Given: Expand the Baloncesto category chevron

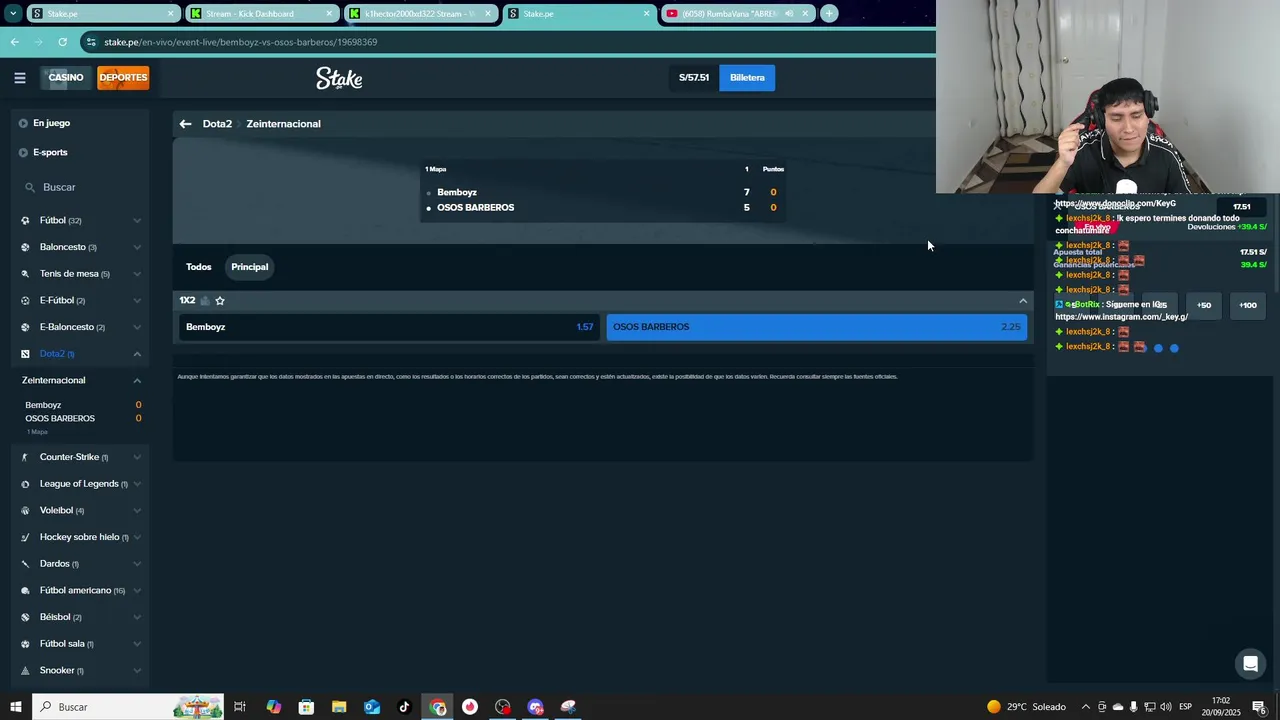Looking at the screenshot, I should [137, 247].
